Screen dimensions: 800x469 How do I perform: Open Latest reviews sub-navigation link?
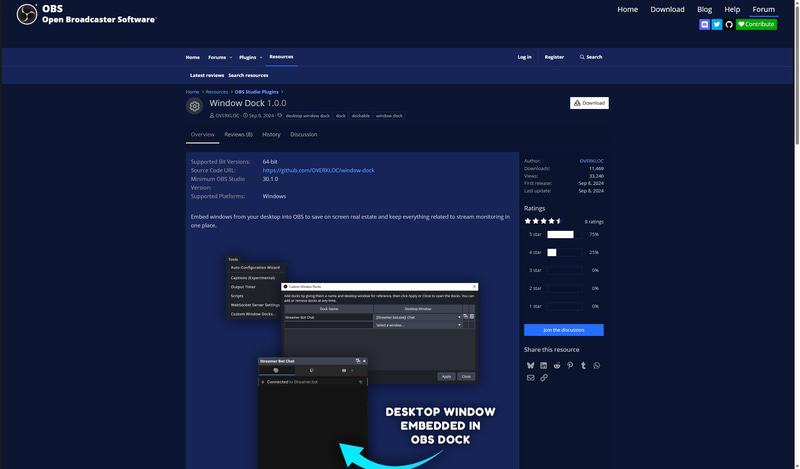coord(207,75)
